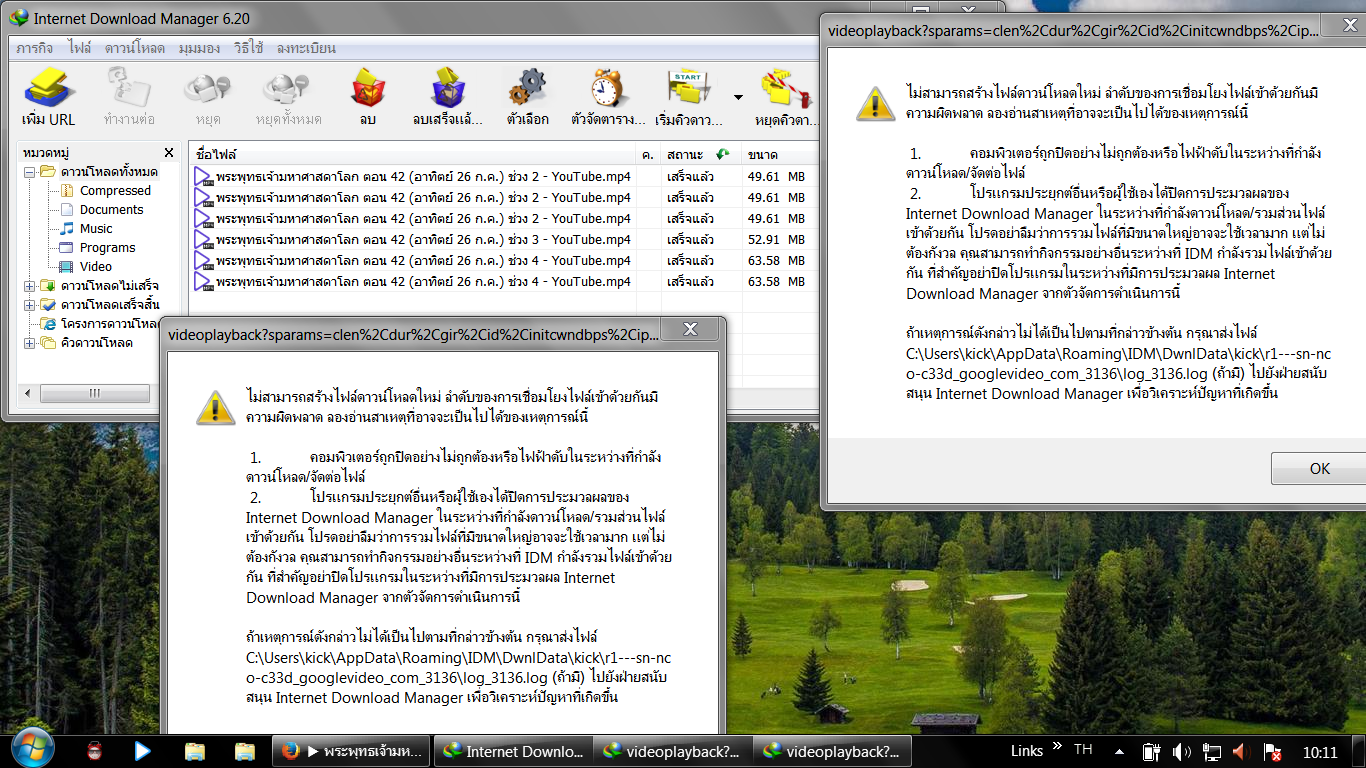Switch to the Firefox taskbar button

pyautogui.click(x=353, y=751)
